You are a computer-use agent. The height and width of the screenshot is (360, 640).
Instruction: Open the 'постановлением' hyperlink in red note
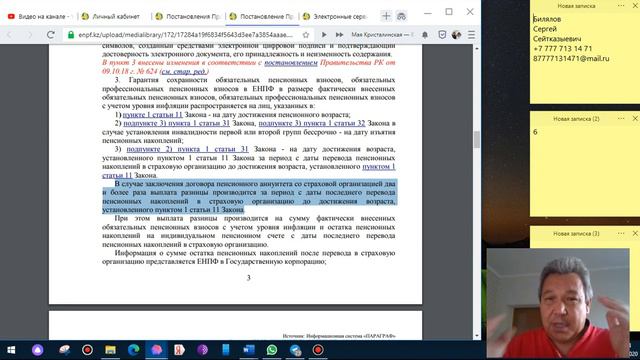click(x=291, y=62)
